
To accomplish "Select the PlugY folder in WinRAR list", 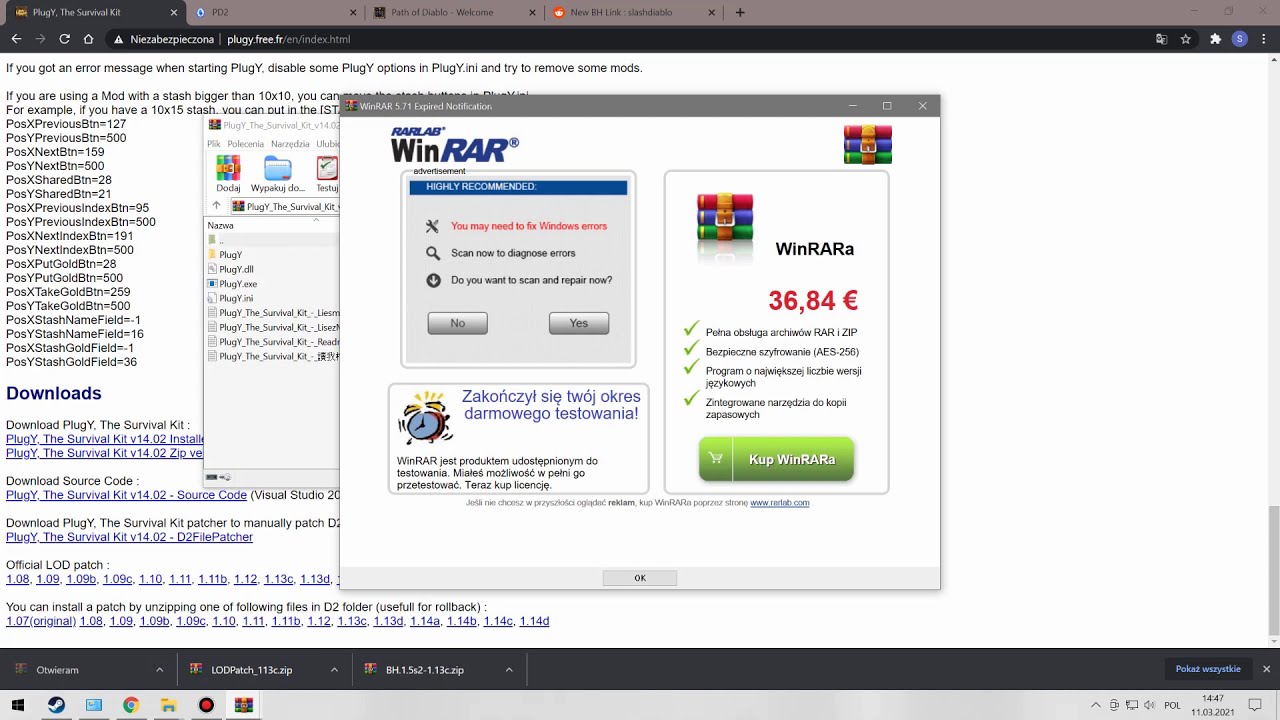I will (x=230, y=255).
